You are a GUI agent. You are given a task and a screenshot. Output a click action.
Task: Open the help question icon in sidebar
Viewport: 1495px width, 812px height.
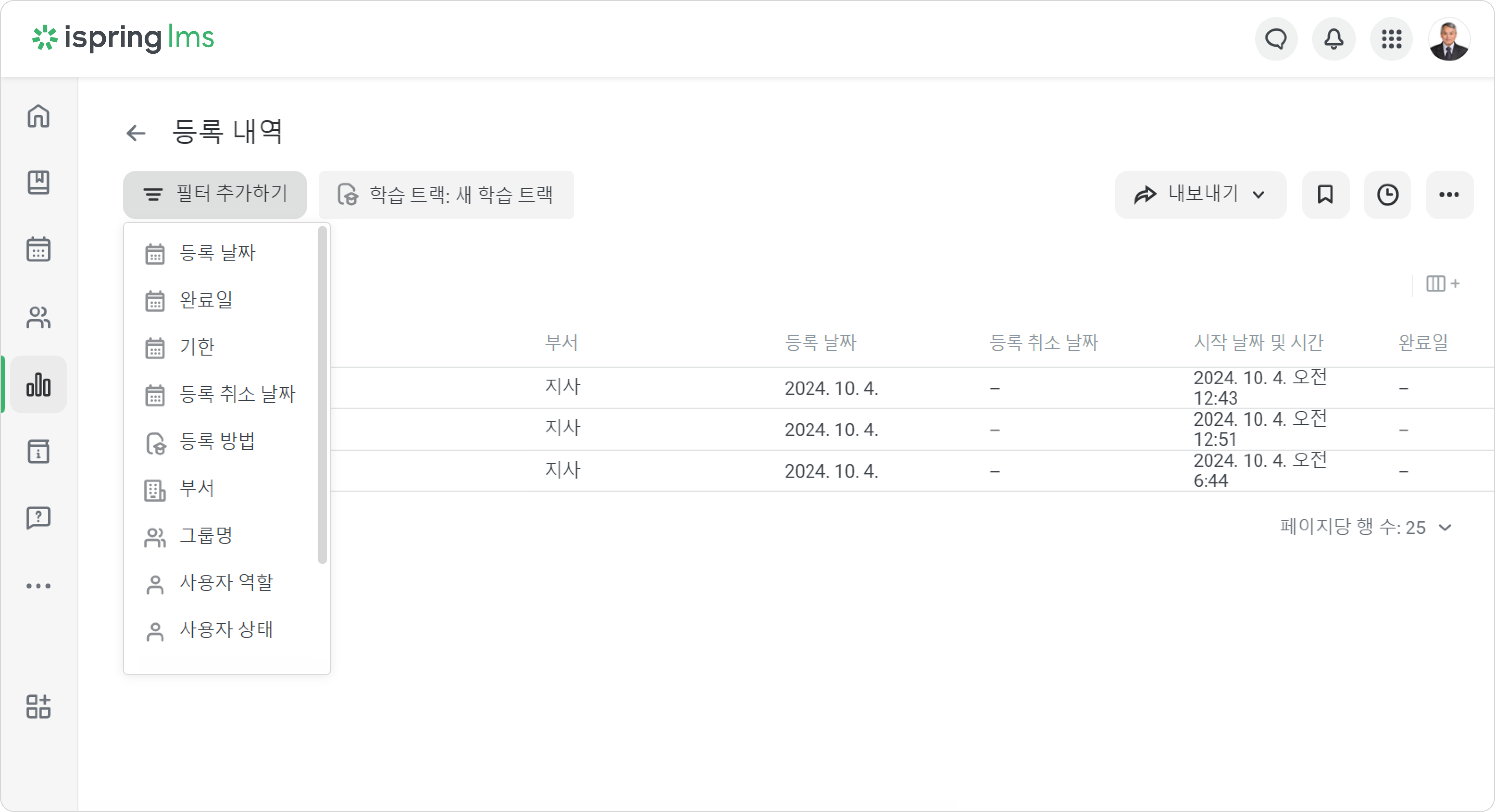(38, 518)
